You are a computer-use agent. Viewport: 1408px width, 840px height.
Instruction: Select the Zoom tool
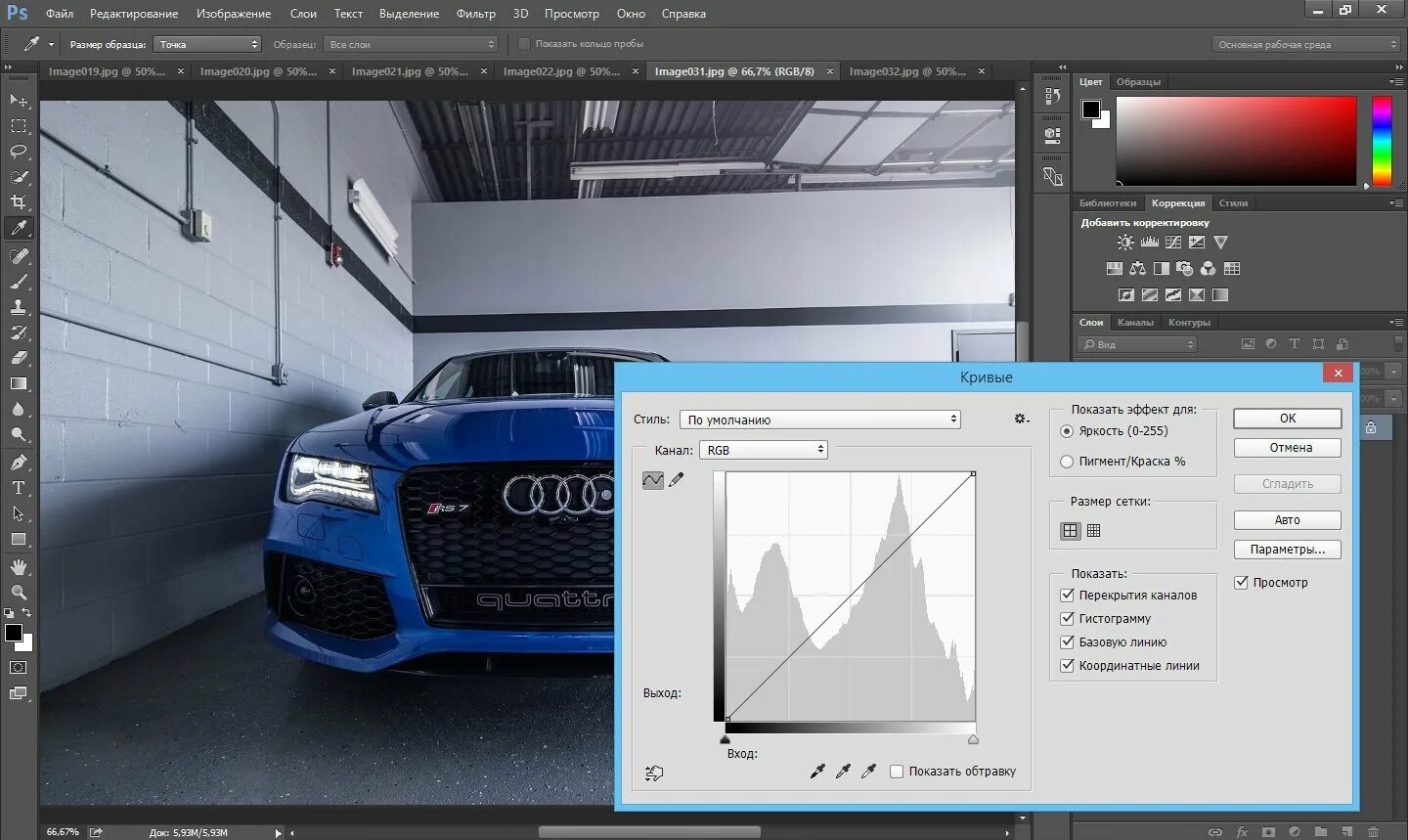click(x=19, y=593)
